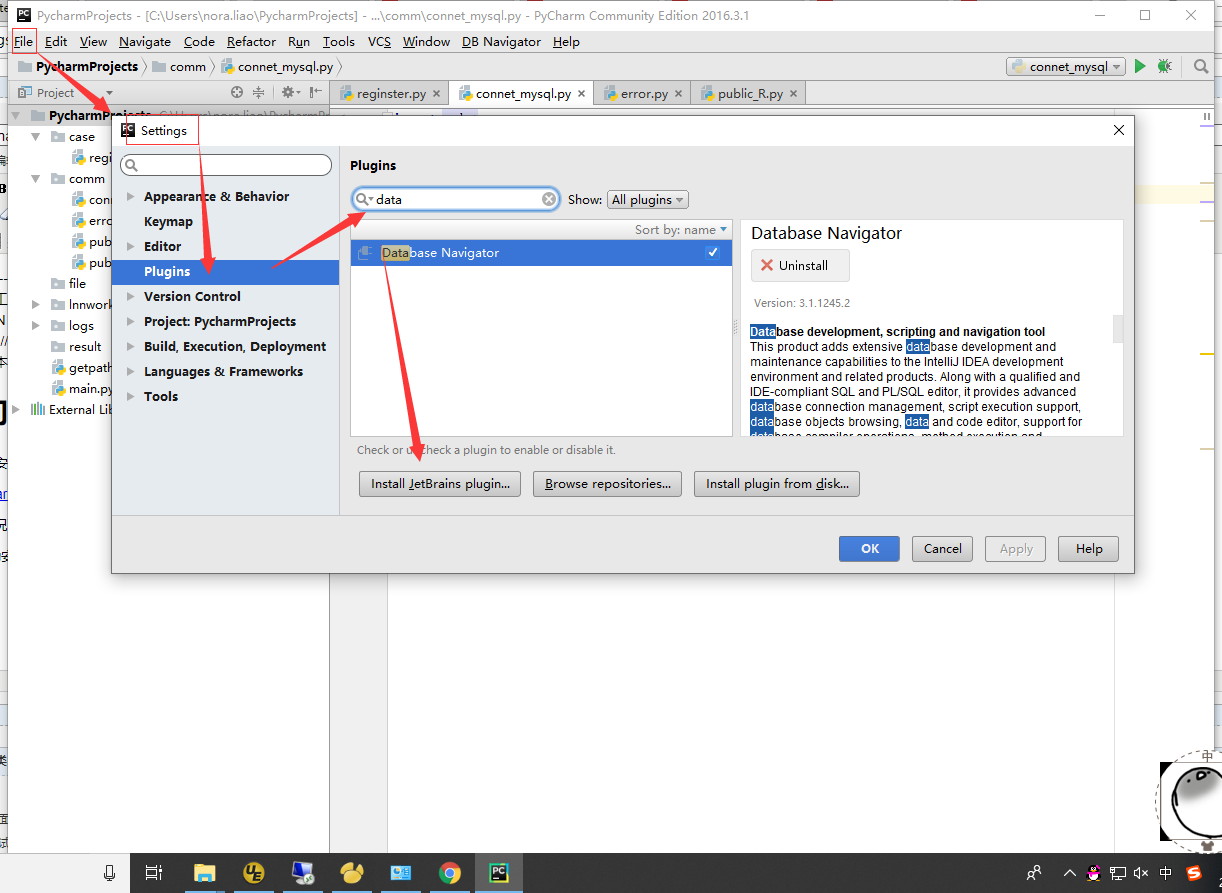1222x893 pixels.
Task: Collapse the case folder in Project tree
Action: 35,136
